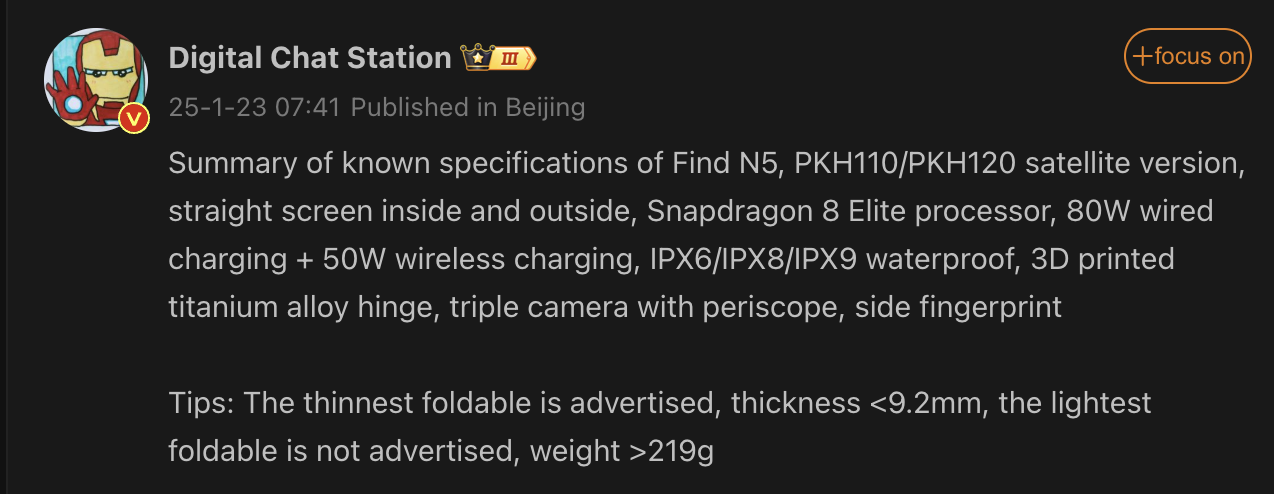
Task: Click the plus icon in the focus button
Action: click(1141, 56)
